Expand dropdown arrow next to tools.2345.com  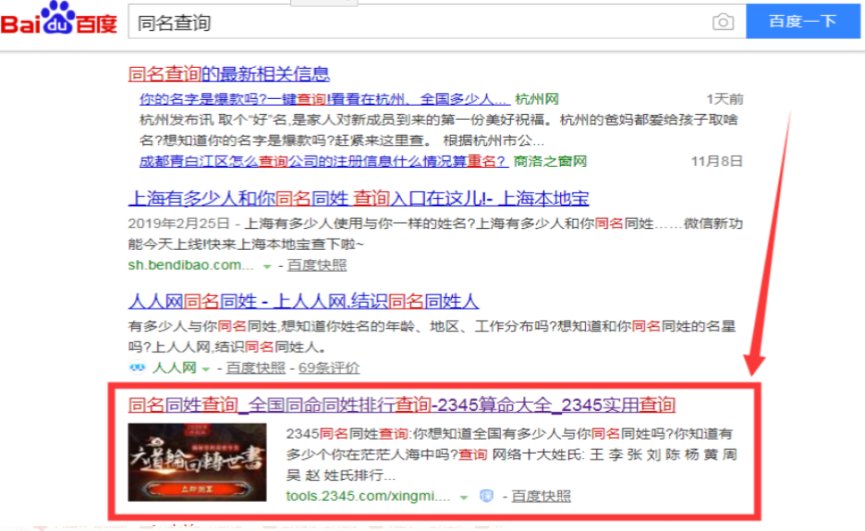click(464, 497)
